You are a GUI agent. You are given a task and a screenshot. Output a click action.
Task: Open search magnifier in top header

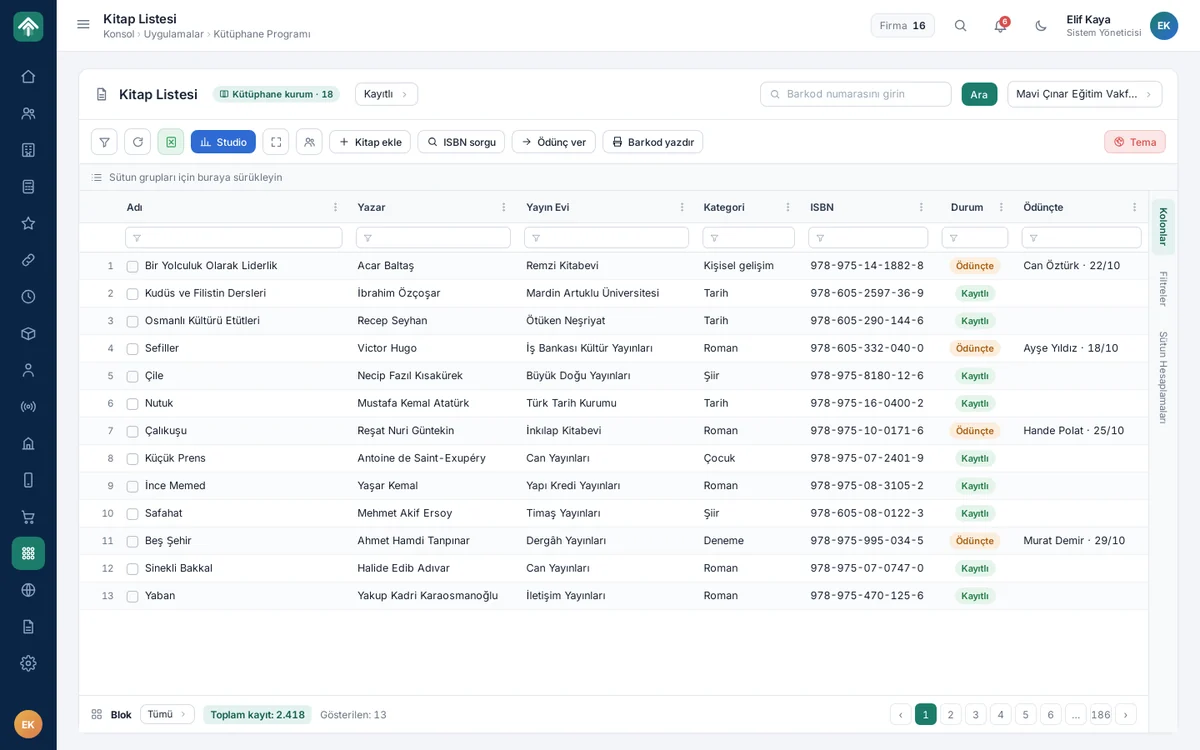pyautogui.click(x=960, y=26)
